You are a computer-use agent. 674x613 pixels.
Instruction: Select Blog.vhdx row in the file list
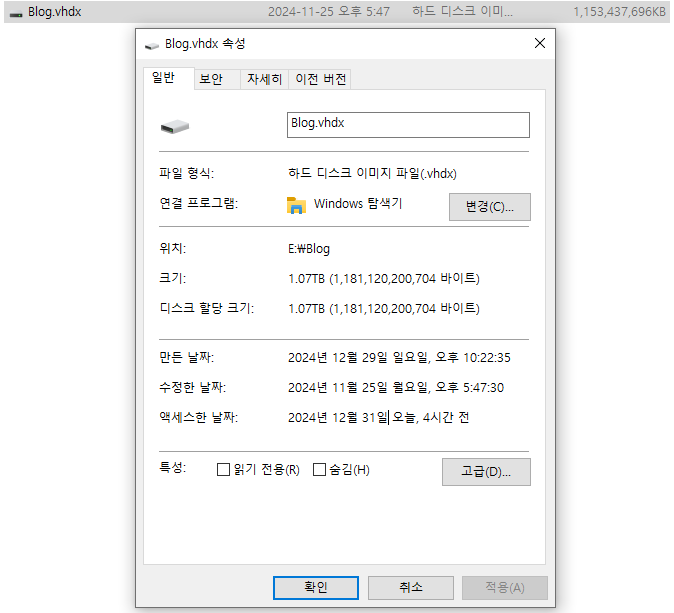[x=337, y=12]
